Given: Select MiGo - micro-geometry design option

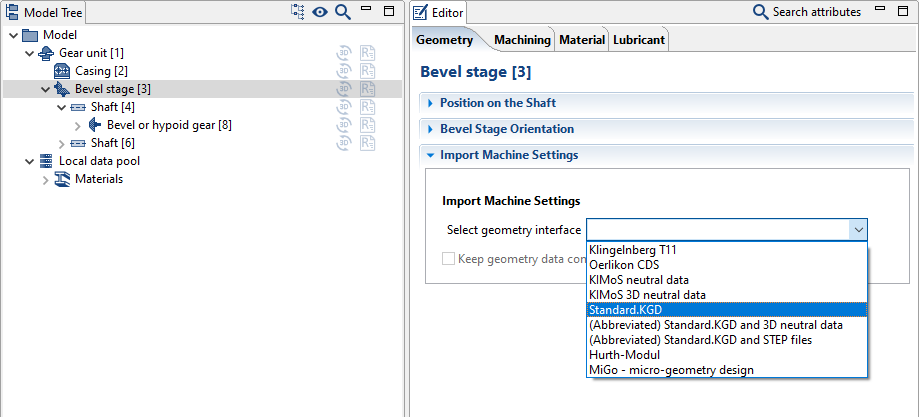Looking at the screenshot, I should (x=671, y=370).
